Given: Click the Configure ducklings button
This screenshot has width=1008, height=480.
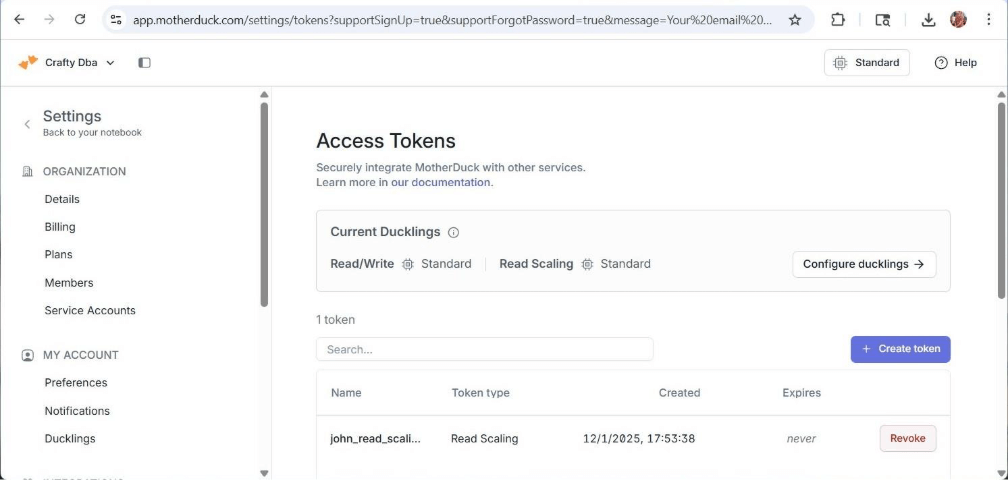Looking at the screenshot, I should pyautogui.click(x=864, y=264).
